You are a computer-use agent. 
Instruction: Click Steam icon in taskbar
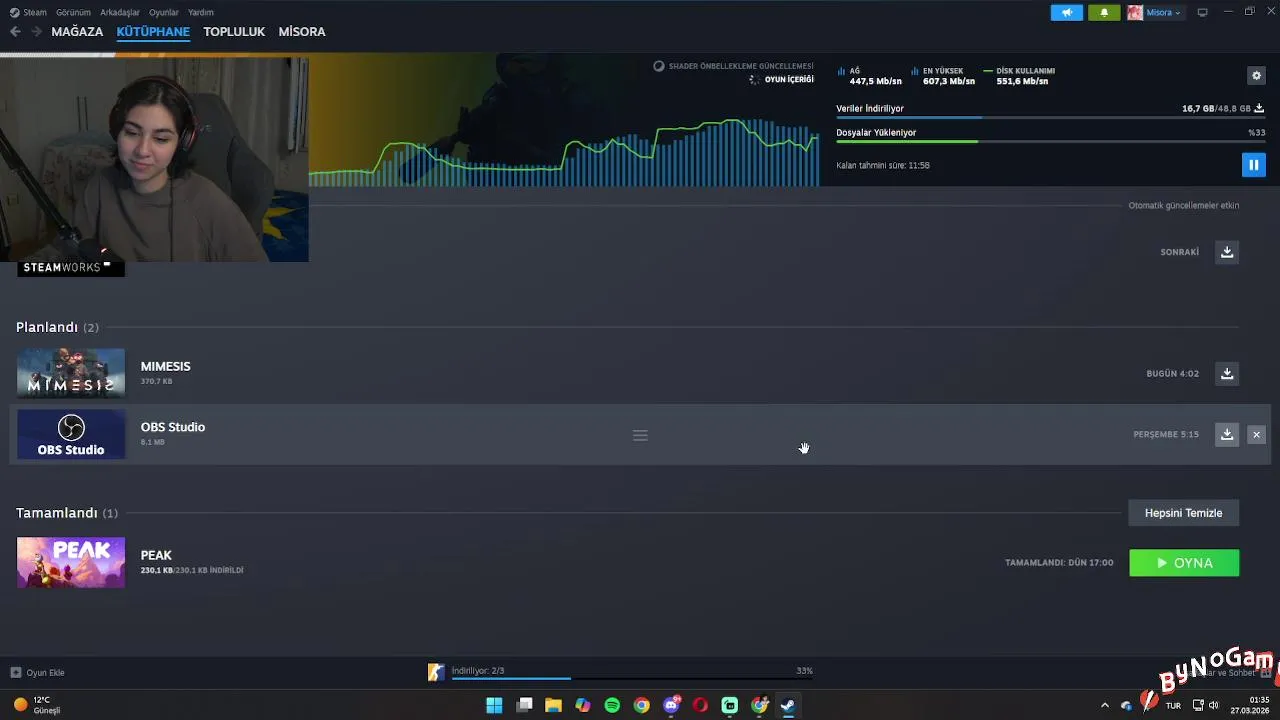[788, 705]
